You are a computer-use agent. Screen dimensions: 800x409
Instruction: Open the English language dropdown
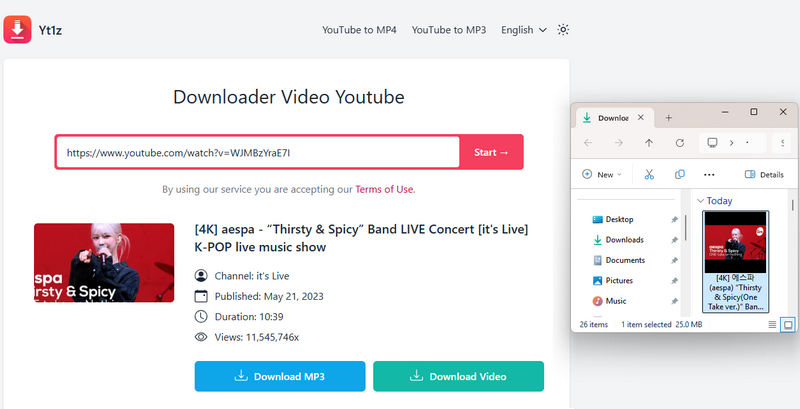coord(523,30)
